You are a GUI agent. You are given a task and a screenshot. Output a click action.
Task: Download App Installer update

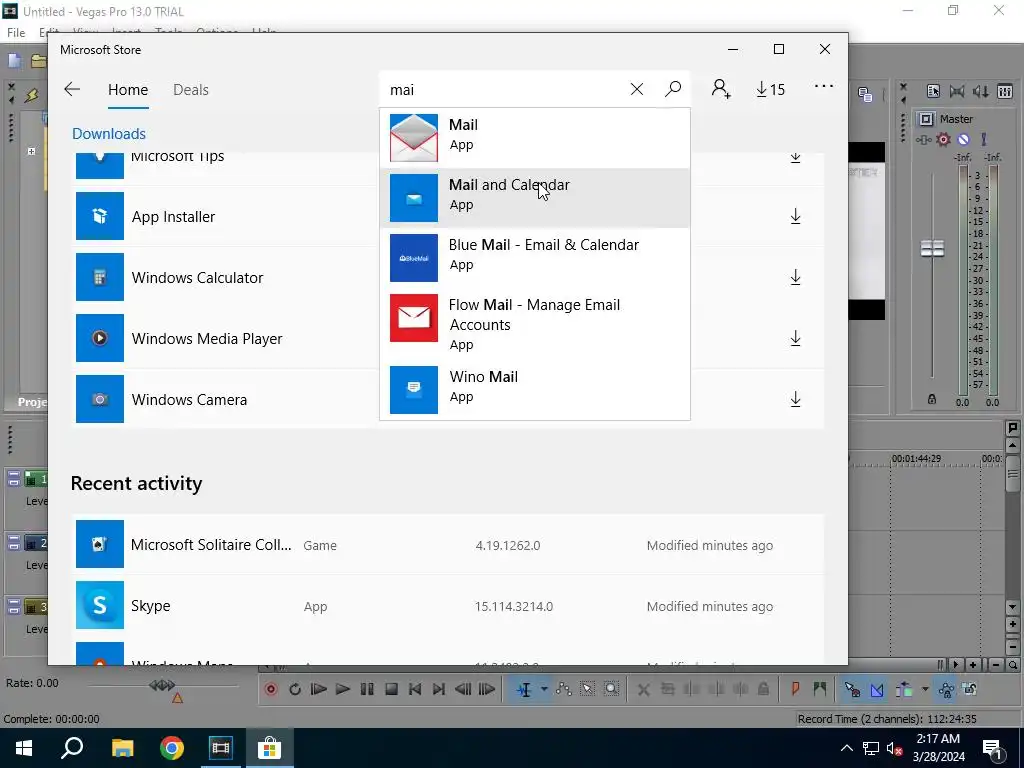point(795,216)
